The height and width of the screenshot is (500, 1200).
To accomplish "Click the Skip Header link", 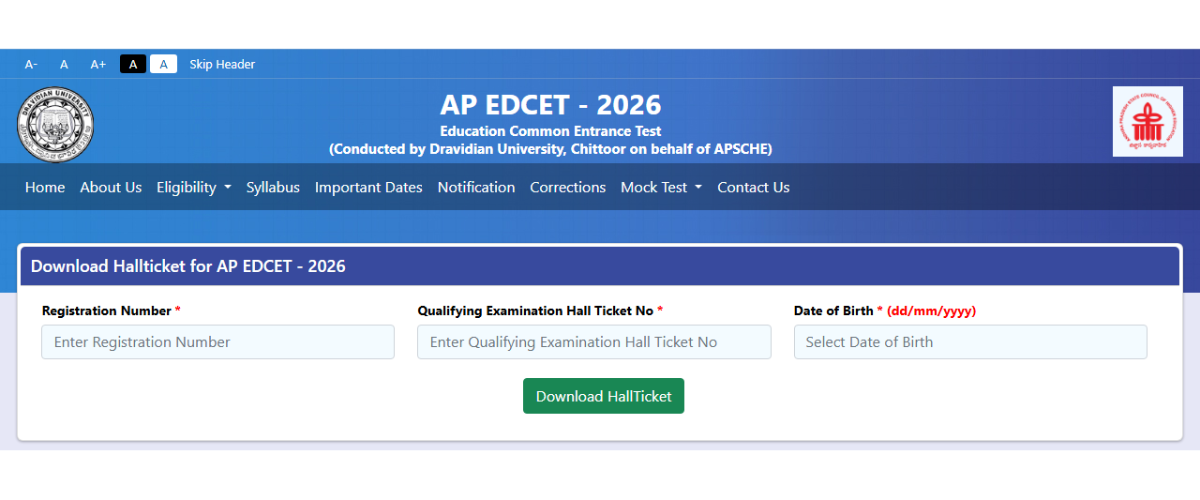I will click(222, 64).
